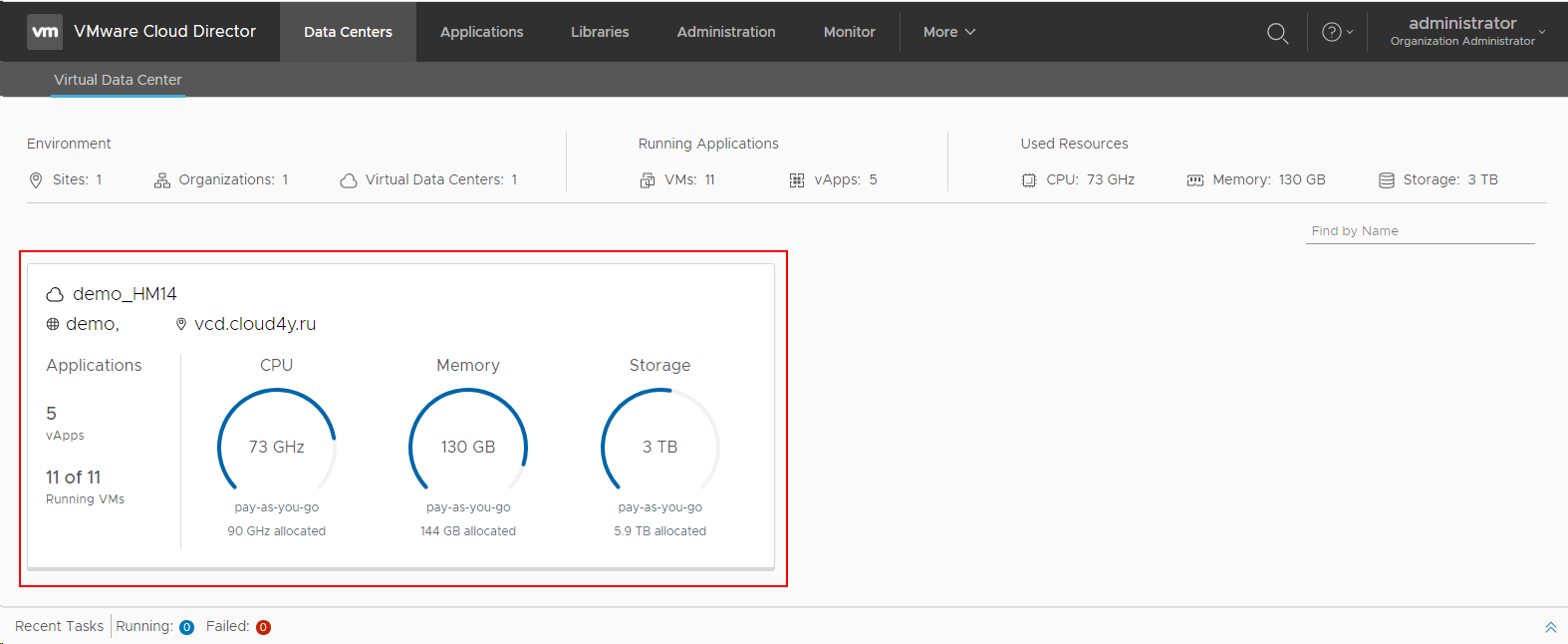Open the help question mark menu
This screenshot has width=1568, height=644.
pos(1337,32)
